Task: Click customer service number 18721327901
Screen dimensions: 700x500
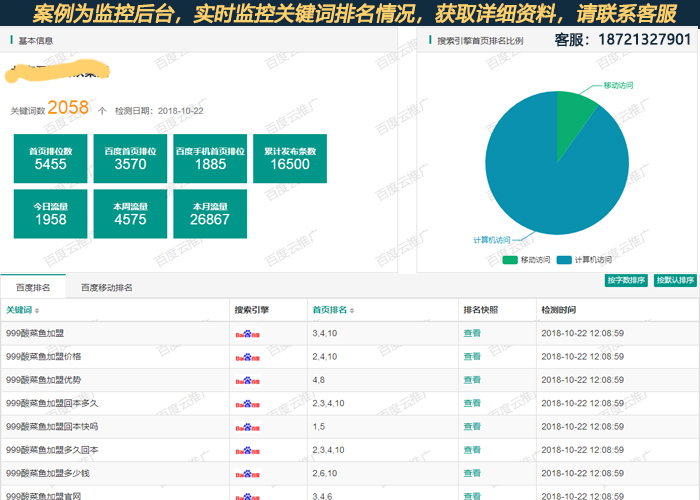Action: pos(644,39)
